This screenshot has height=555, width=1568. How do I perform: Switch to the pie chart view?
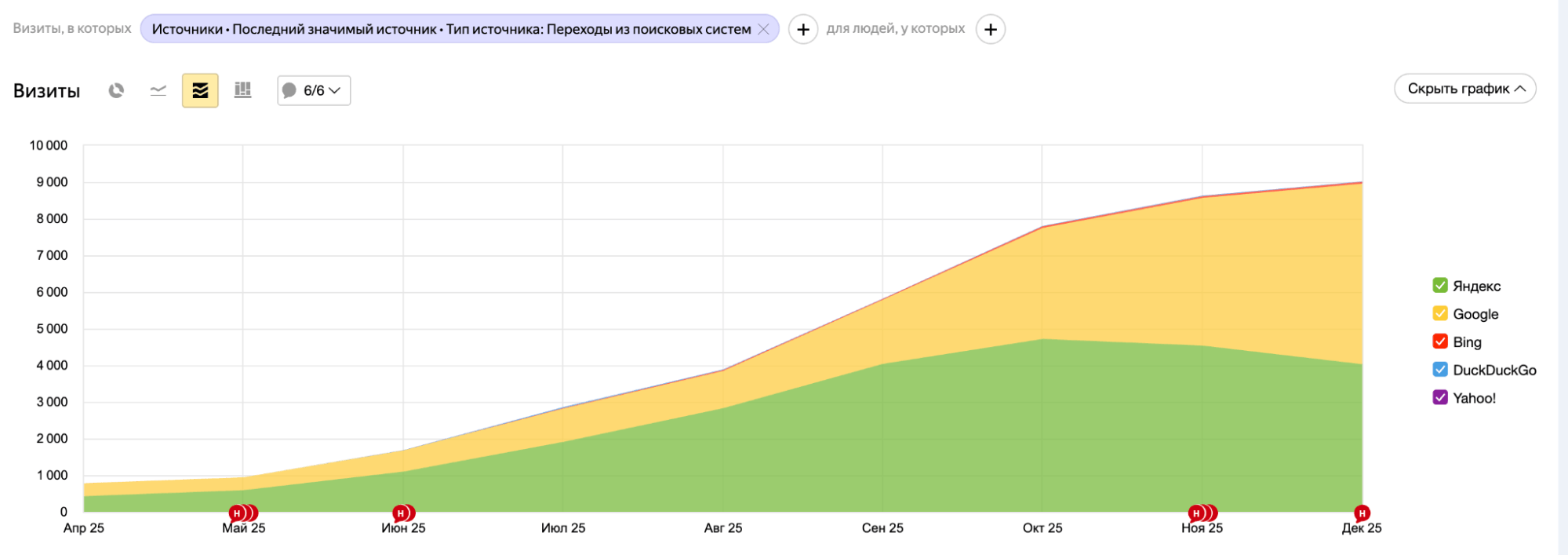pyautogui.click(x=116, y=90)
